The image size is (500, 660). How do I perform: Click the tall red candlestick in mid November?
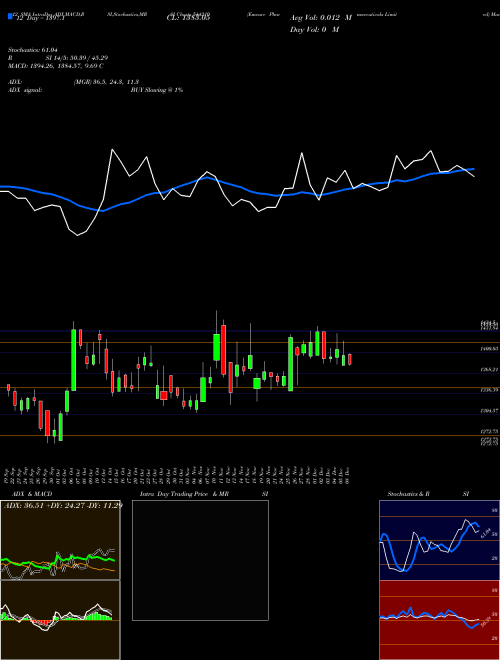[223, 349]
